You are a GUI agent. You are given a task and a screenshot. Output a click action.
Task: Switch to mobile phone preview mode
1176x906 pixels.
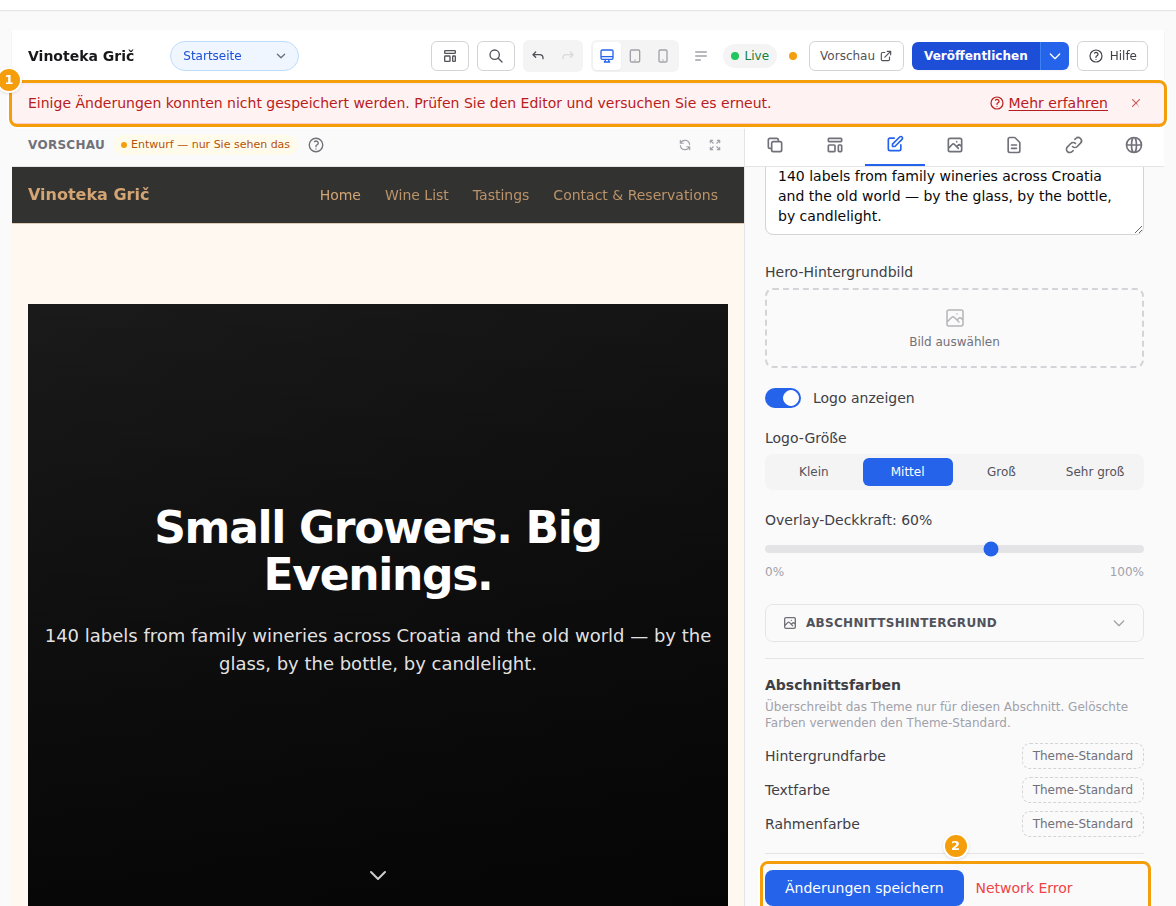663,56
